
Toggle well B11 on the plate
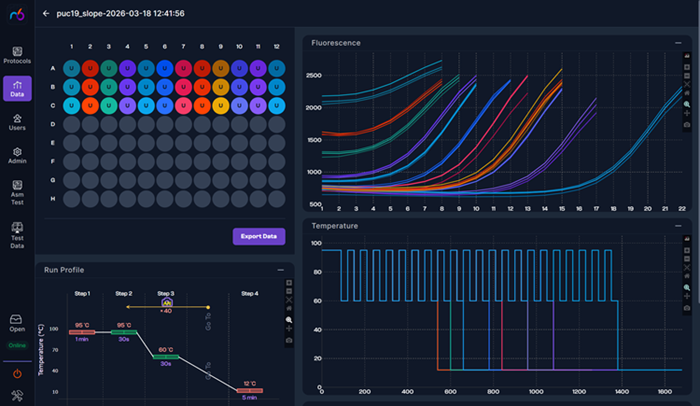click(258, 87)
